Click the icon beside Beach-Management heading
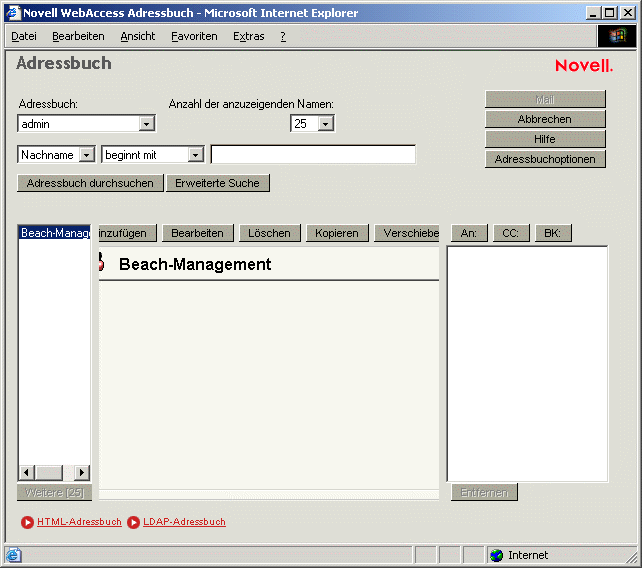 tap(101, 262)
